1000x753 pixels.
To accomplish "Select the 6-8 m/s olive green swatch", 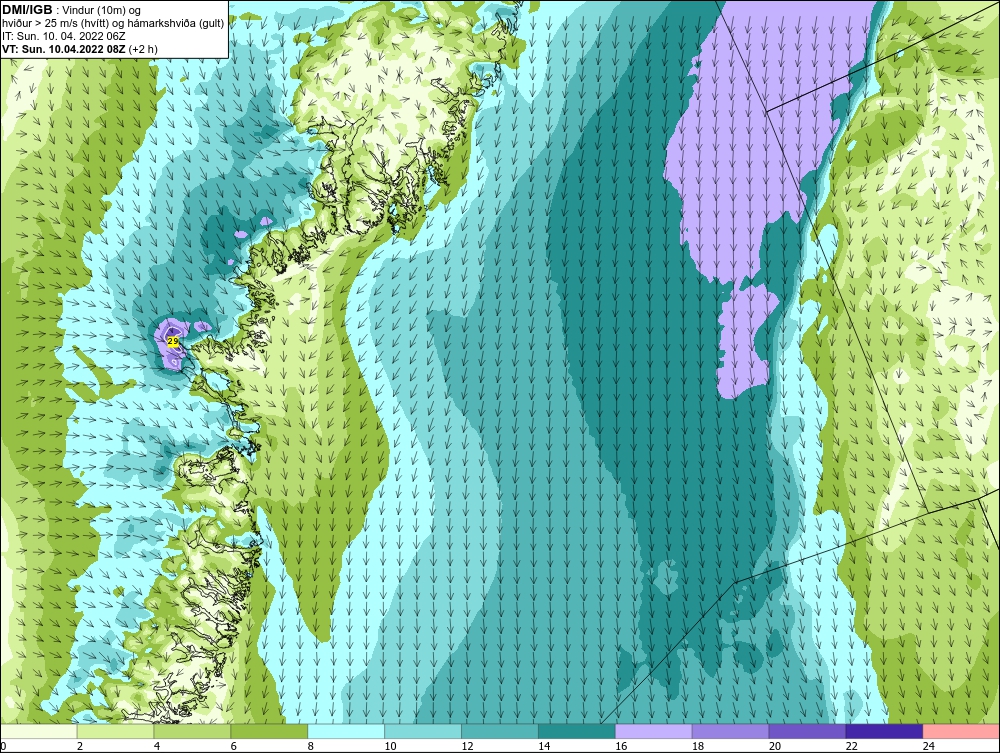I will (269, 731).
